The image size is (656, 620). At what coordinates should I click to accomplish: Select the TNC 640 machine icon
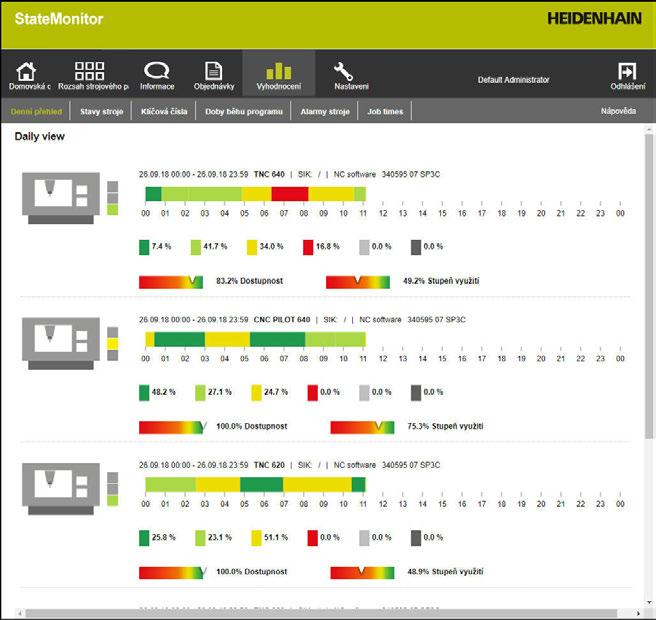(x=61, y=198)
